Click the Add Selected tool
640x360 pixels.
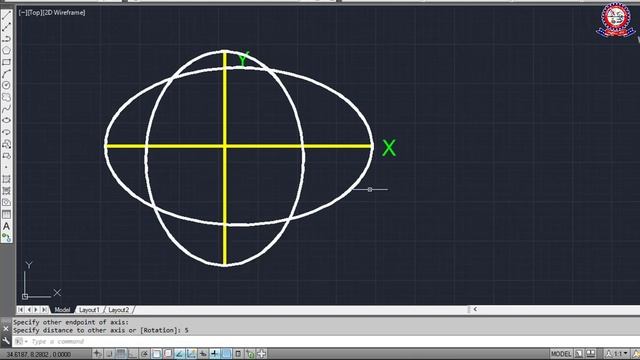pos(6,237)
